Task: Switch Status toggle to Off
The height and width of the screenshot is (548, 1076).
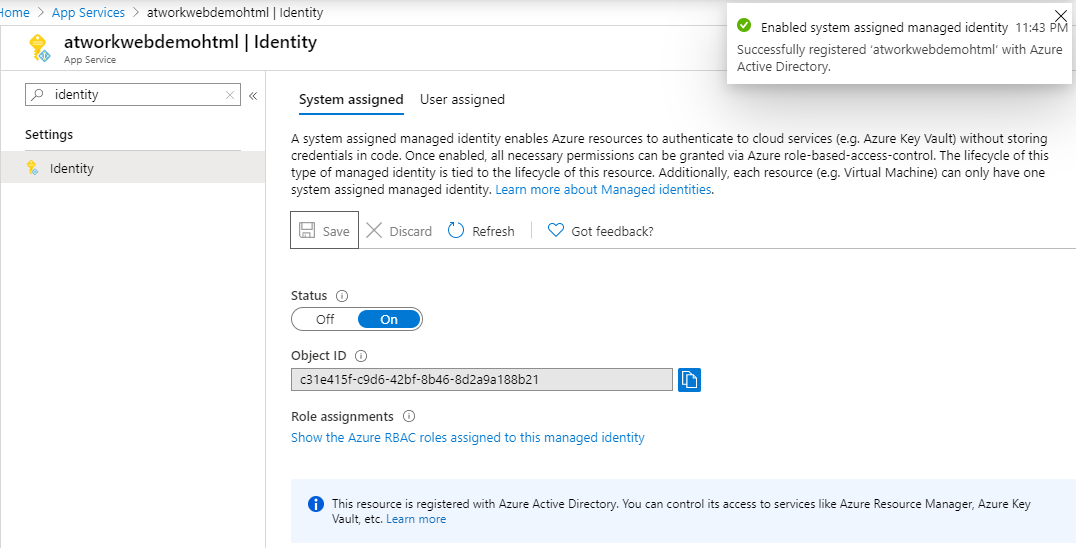Action: (325, 319)
